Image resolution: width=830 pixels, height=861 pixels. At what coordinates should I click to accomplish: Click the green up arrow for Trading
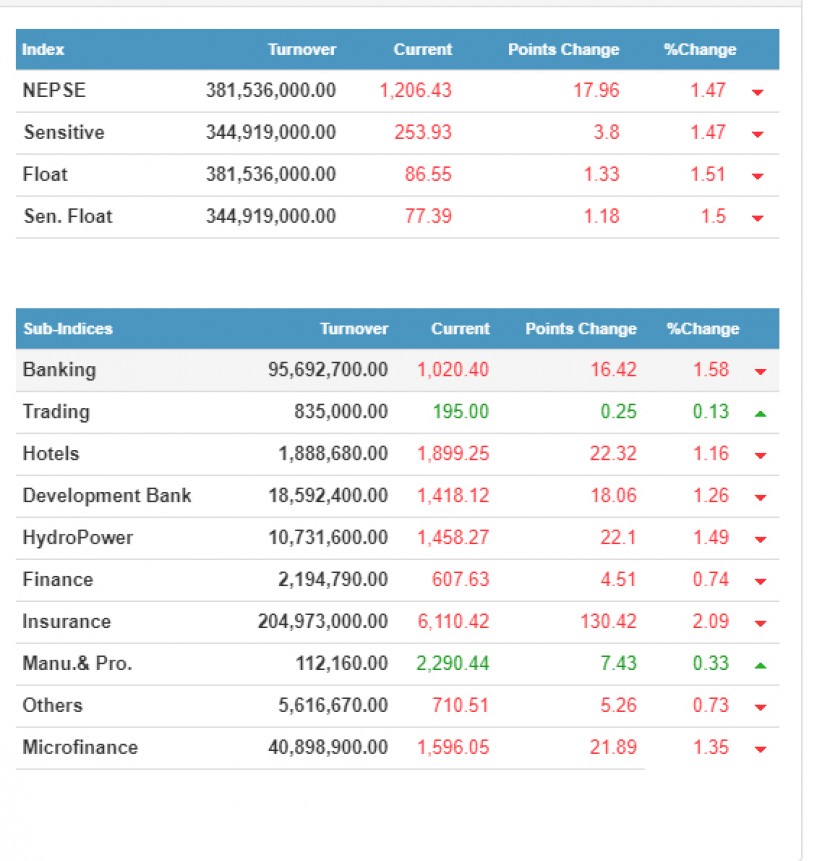click(759, 413)
